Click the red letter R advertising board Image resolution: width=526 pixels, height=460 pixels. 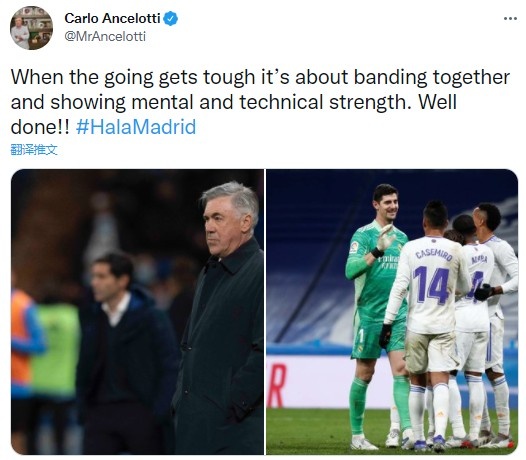click(x=277, y=386)
